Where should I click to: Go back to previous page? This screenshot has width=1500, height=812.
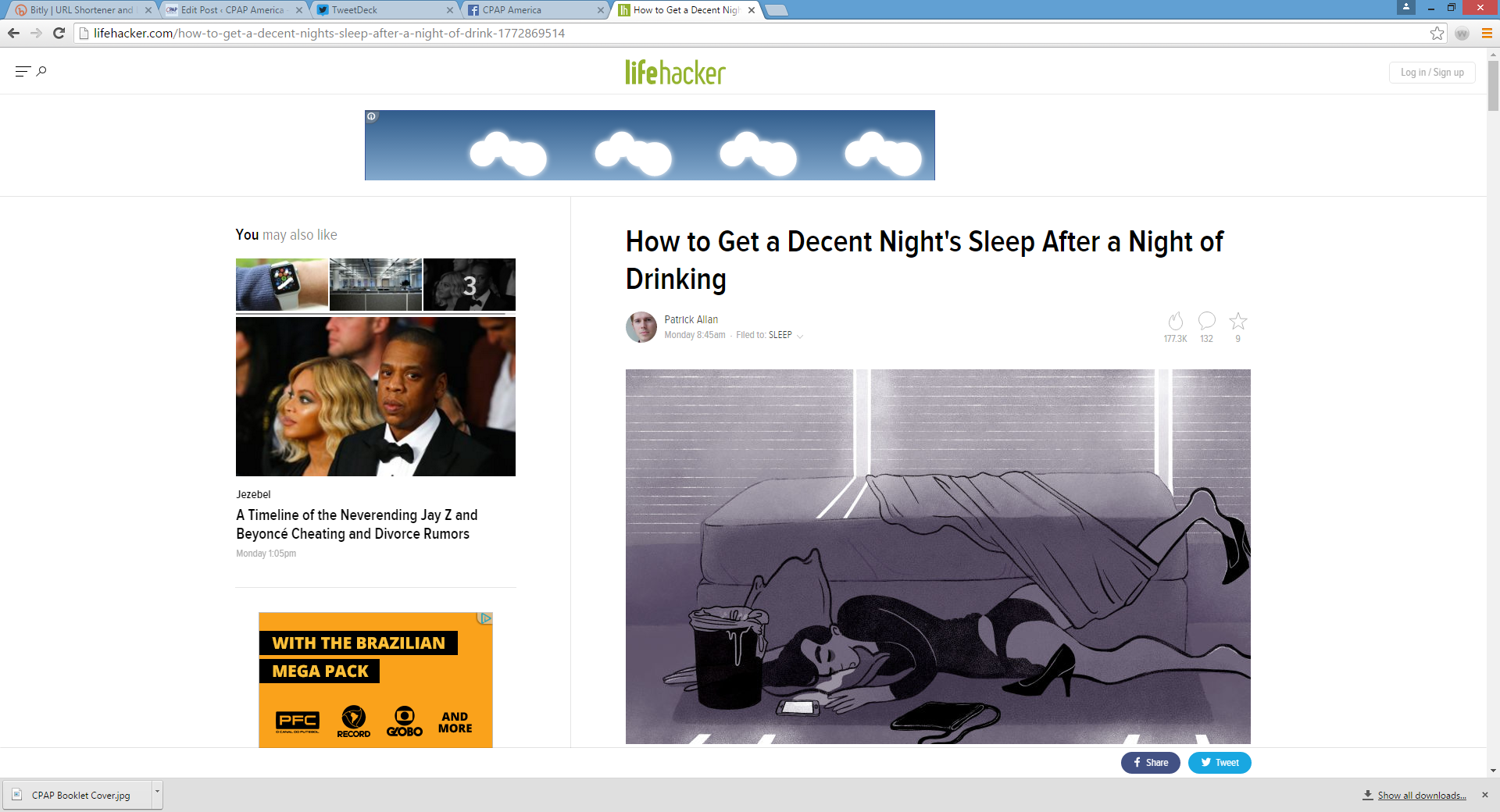tap(13, 34)
